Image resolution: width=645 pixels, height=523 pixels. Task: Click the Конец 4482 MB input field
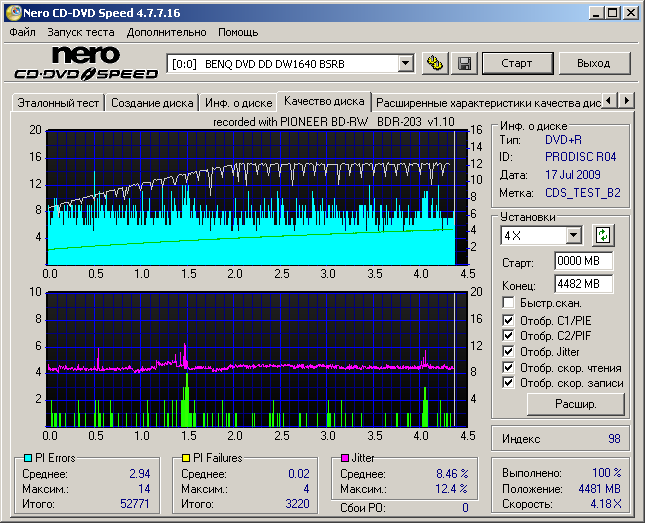point(583,284)
